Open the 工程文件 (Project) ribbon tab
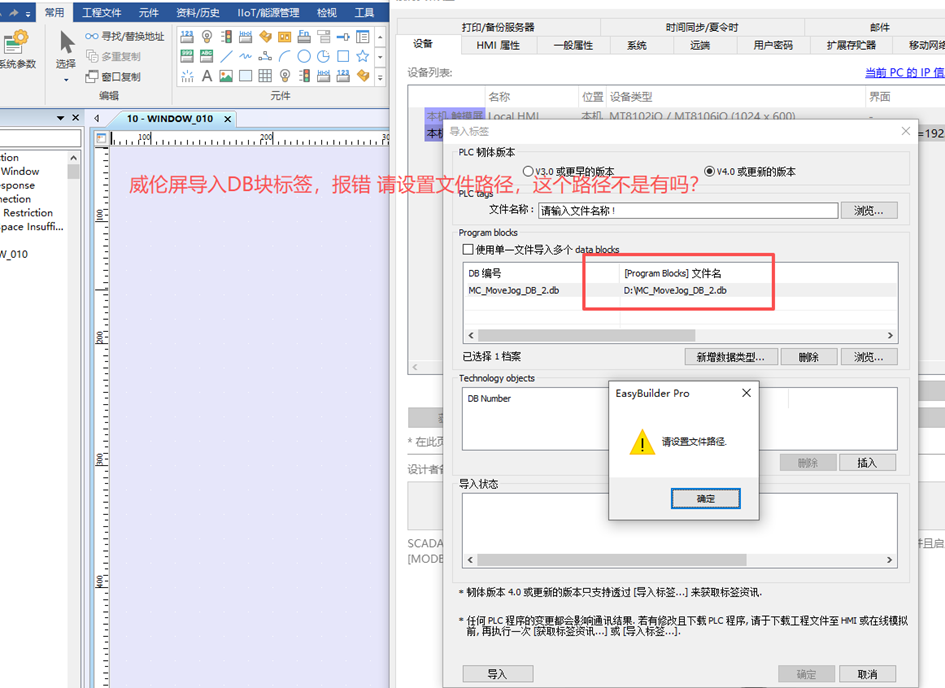This screenshot has height=688, width=945. coord(101,13)
